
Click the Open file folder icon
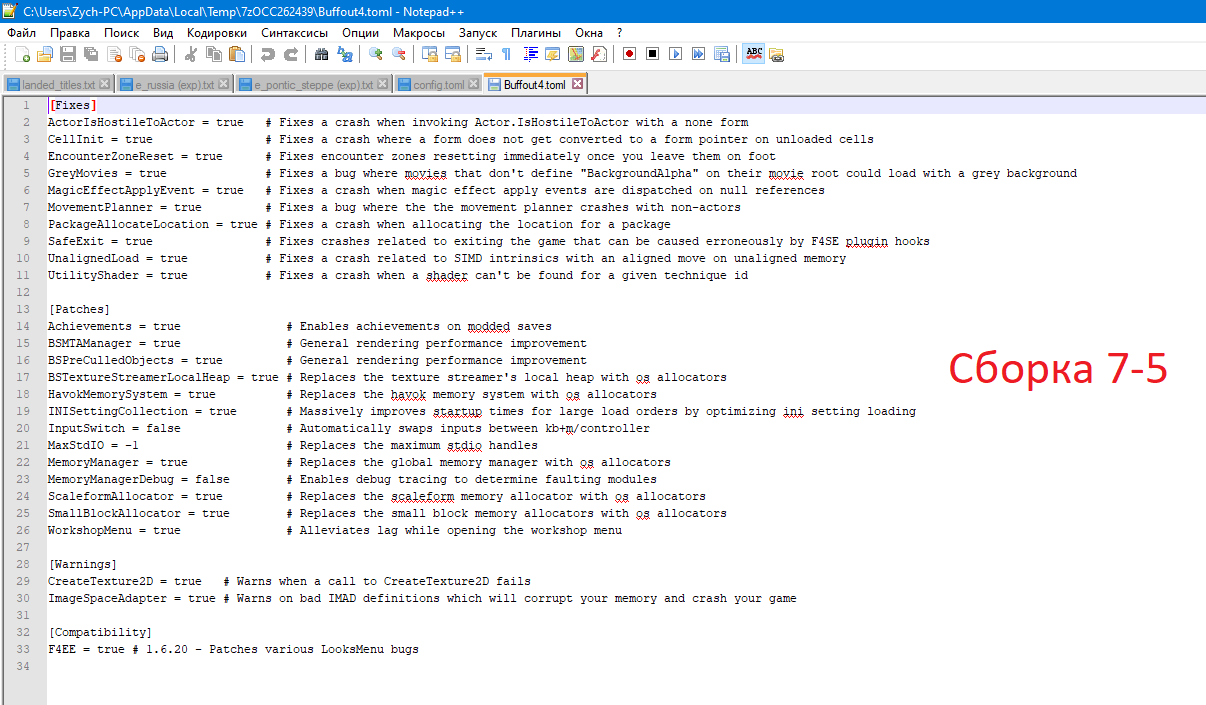click(44, 54)
